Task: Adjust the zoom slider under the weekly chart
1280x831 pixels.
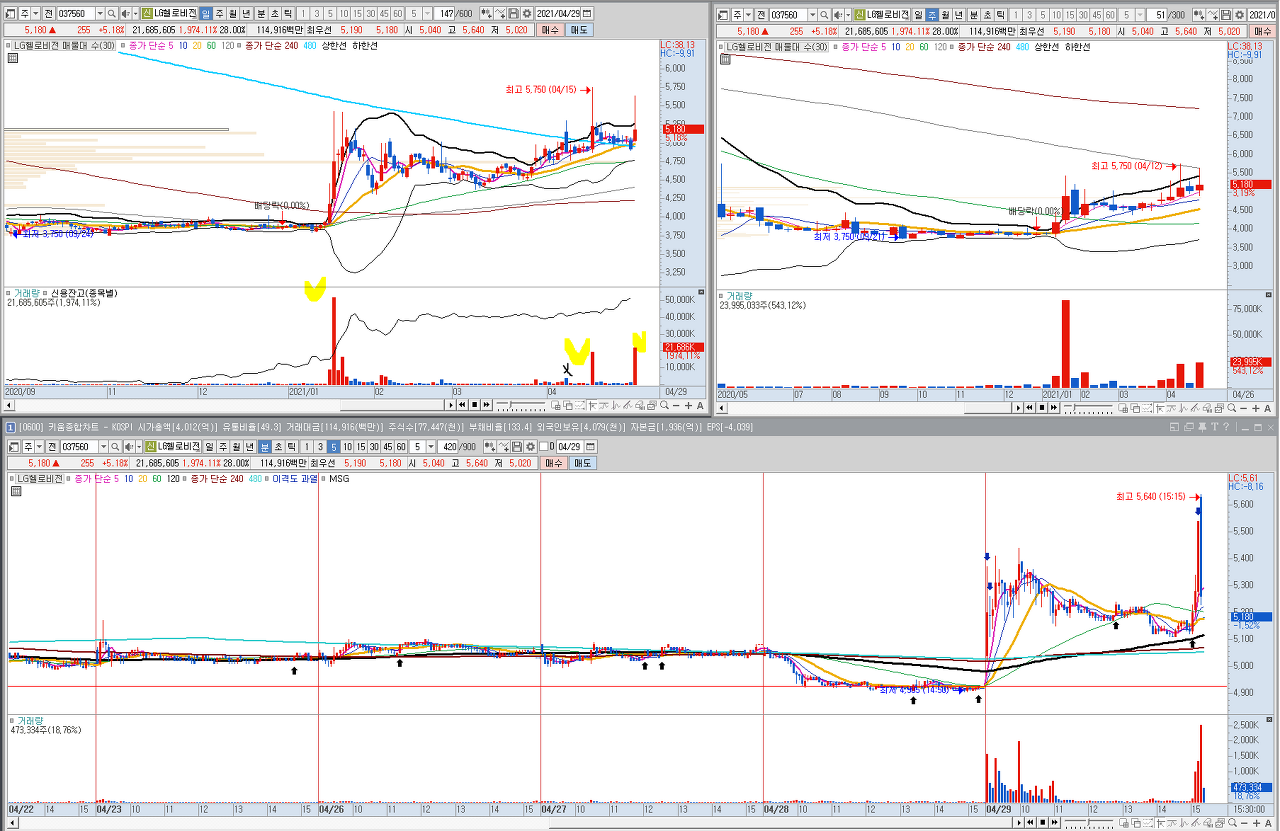Action: (x=1087, y=407)
